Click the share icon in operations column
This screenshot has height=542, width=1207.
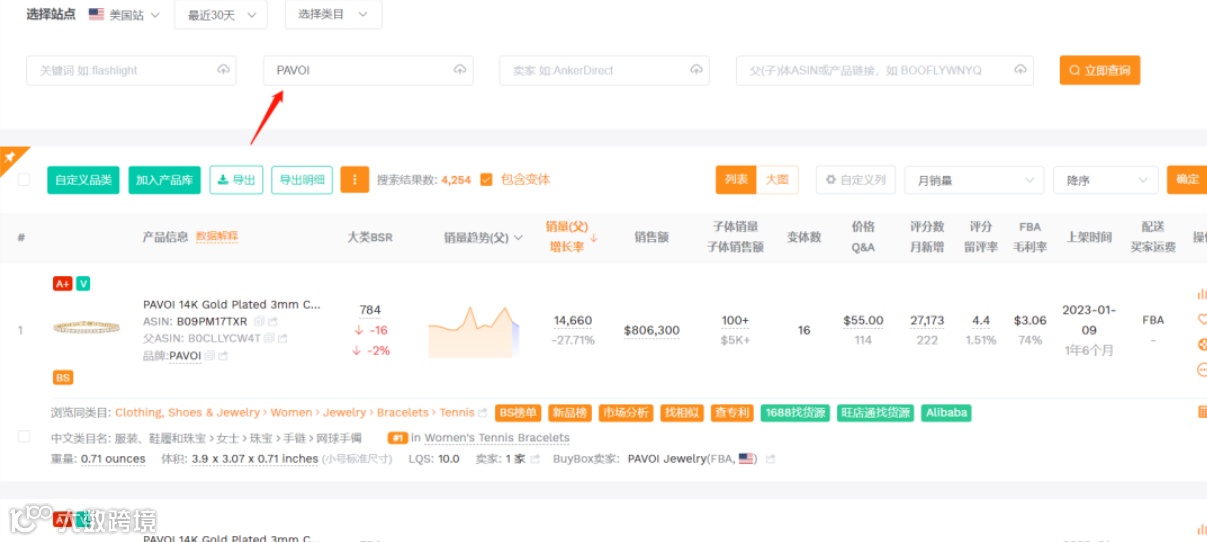[1201, 345]
